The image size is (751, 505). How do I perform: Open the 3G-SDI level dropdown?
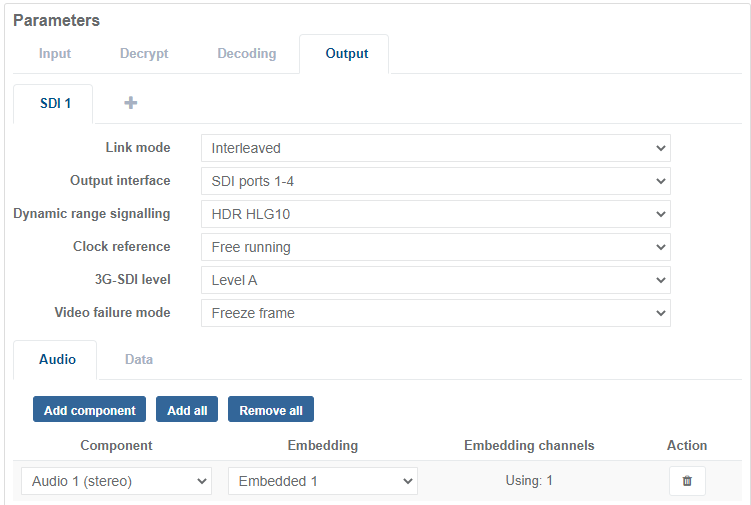point(435,280)
